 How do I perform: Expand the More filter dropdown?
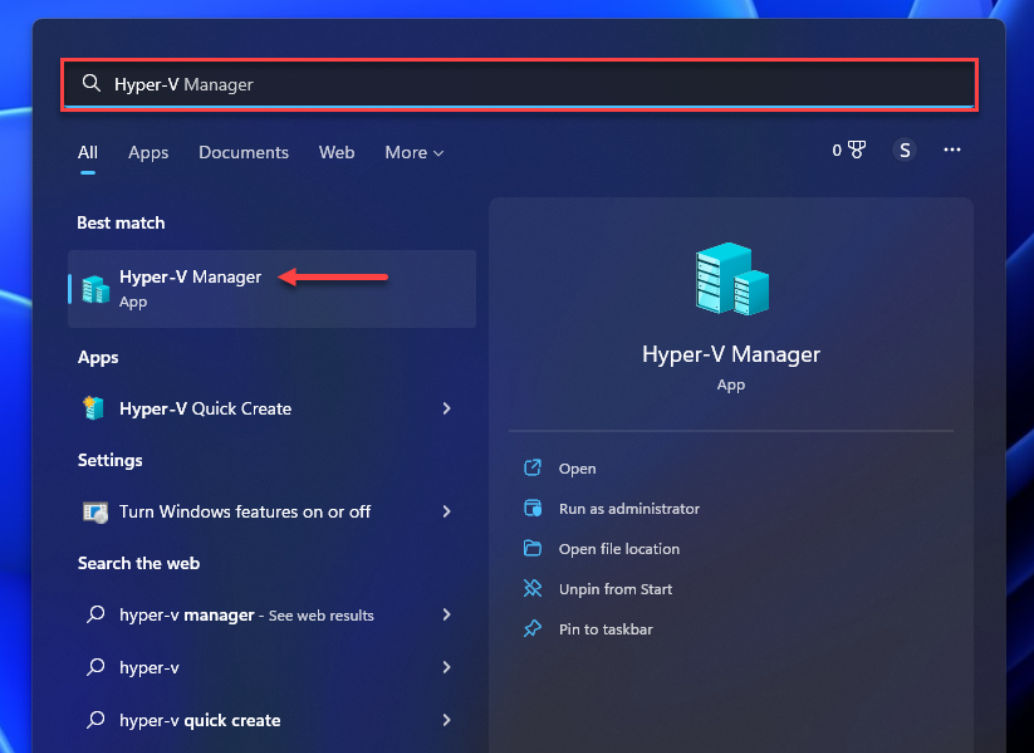[x=413, y=152]
